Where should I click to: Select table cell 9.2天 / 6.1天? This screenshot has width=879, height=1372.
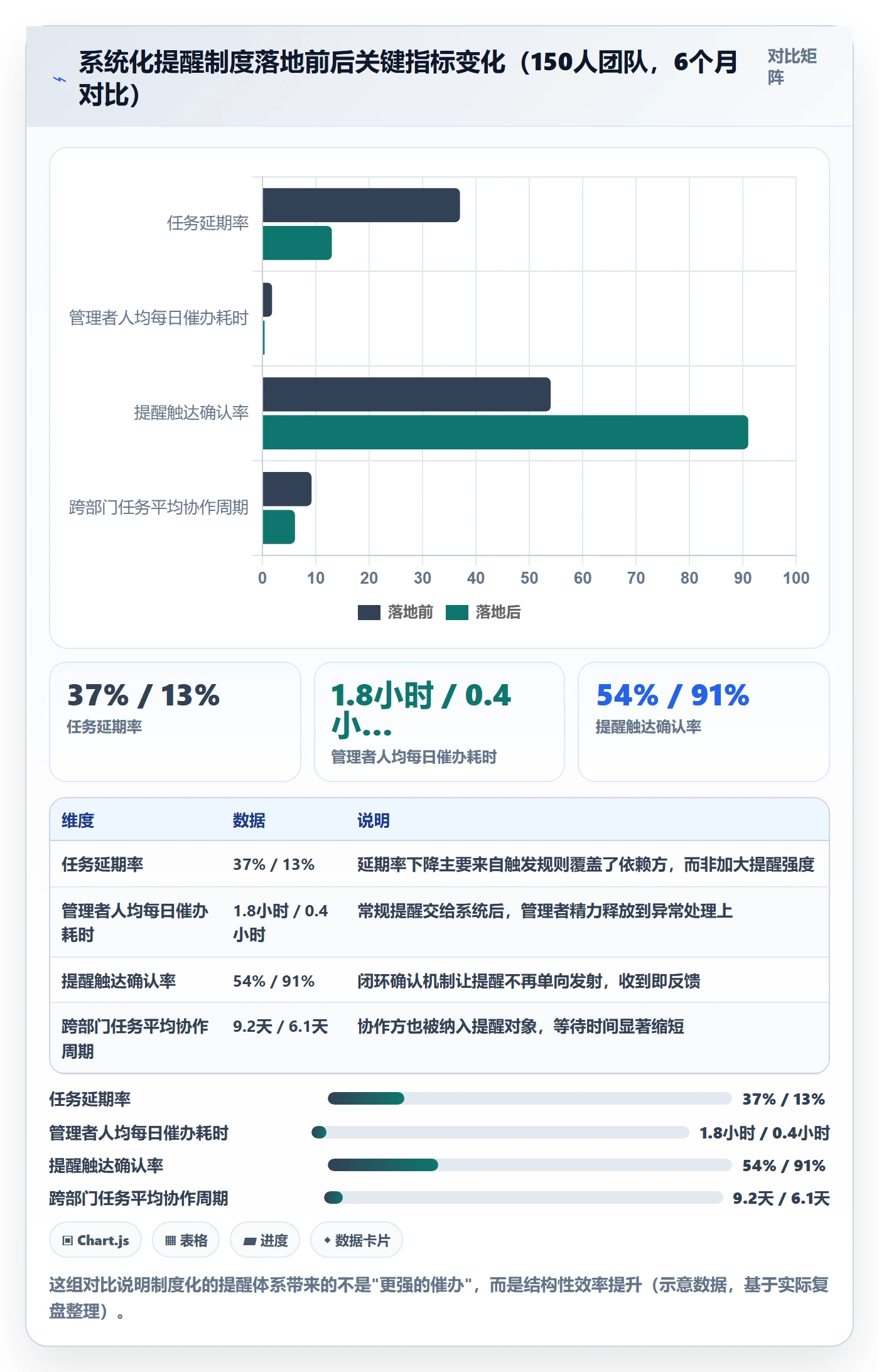(281, 1026)
